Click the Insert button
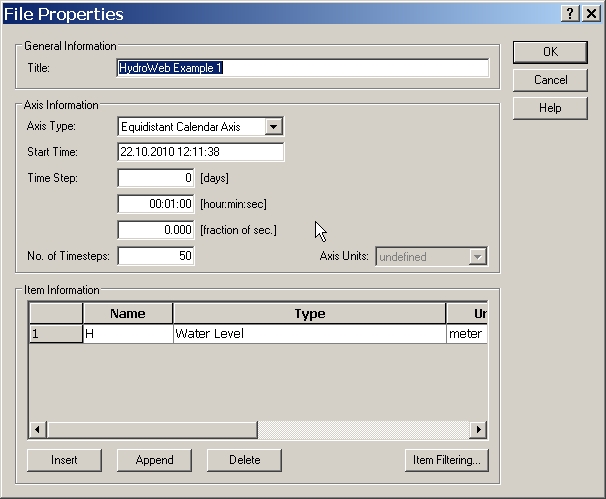 [64, 460]
